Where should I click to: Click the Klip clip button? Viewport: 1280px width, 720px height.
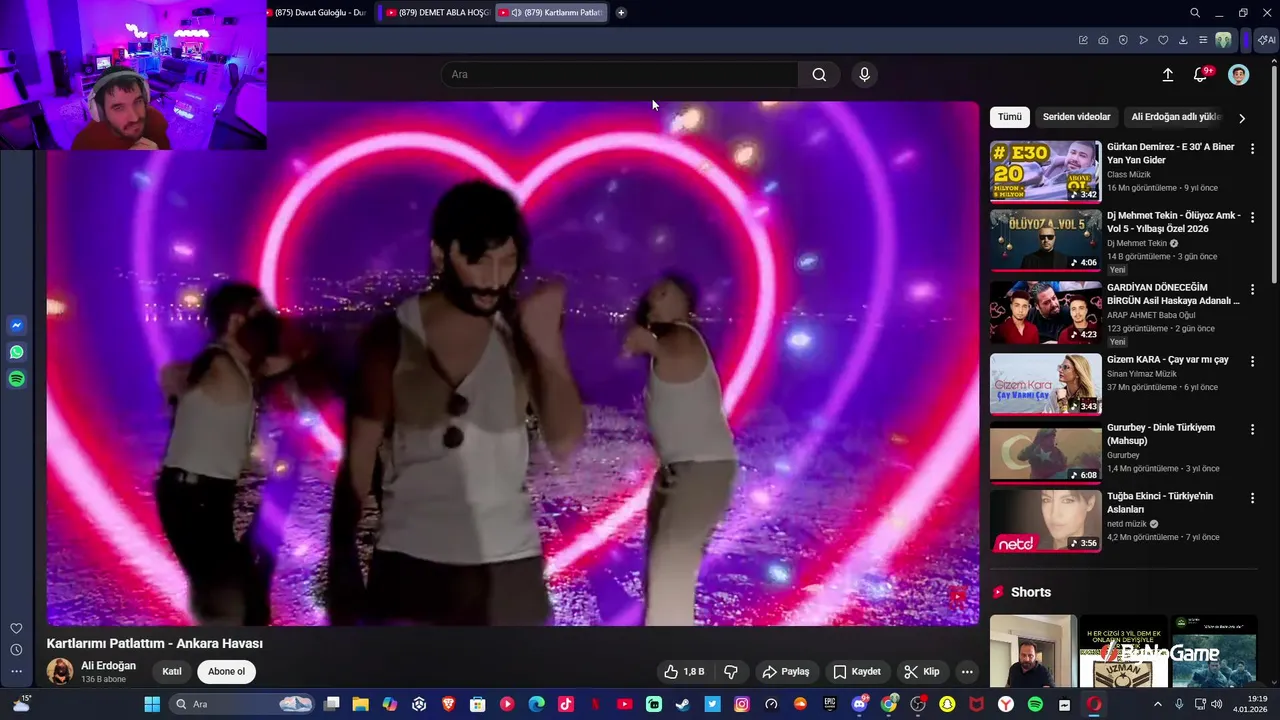tap(921, 672)
